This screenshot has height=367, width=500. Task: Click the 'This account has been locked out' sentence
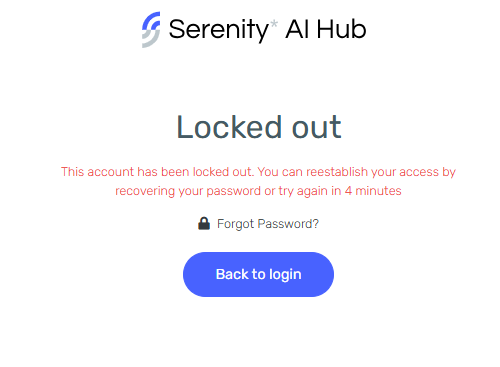pos(157,172)
